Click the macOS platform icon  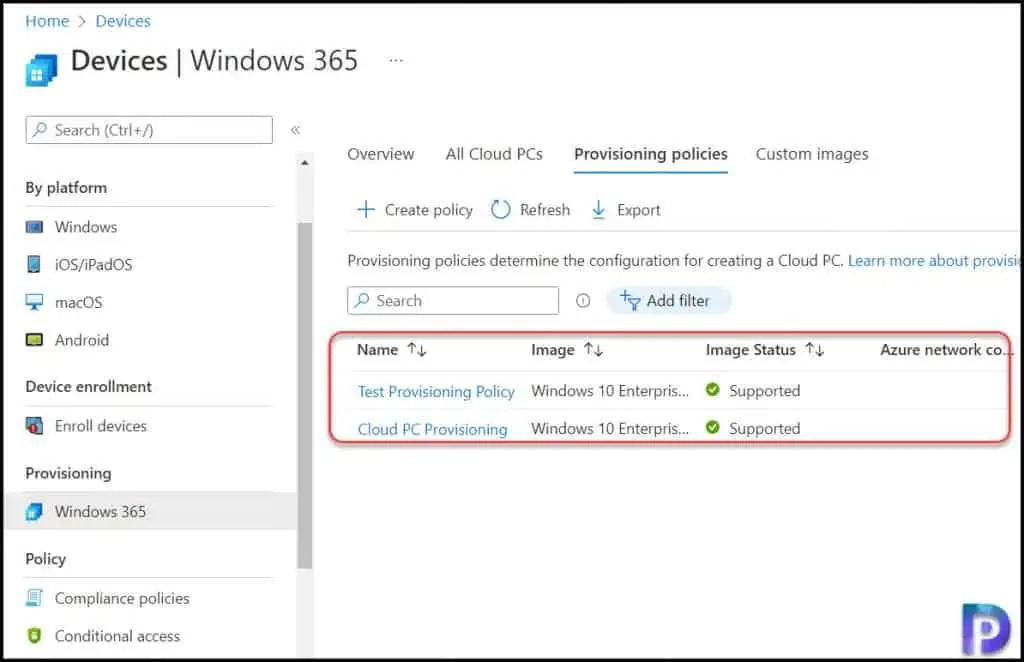point(34,302)
